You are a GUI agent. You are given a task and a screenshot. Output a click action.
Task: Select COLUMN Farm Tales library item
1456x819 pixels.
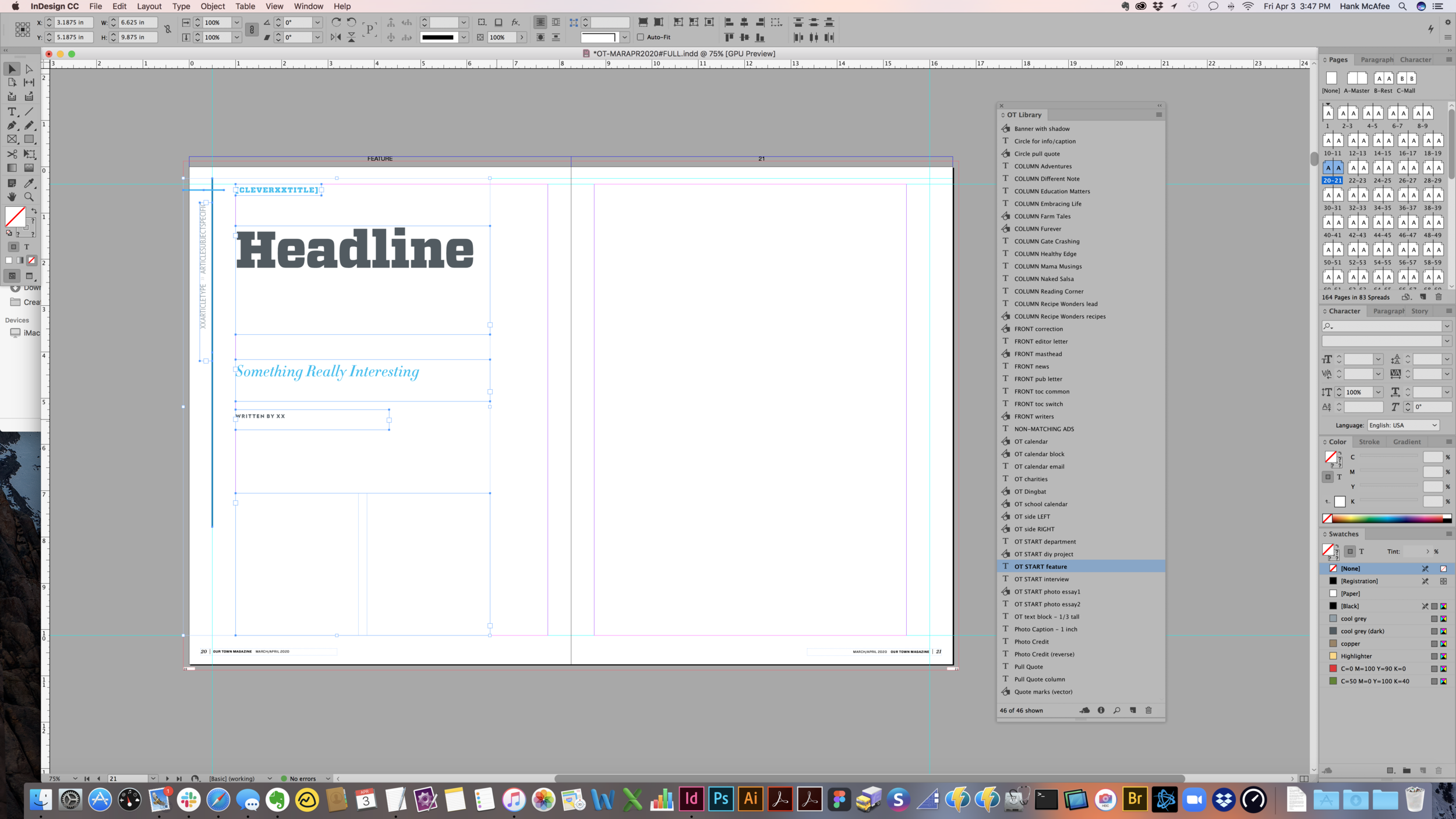[x=1042, y=216]
